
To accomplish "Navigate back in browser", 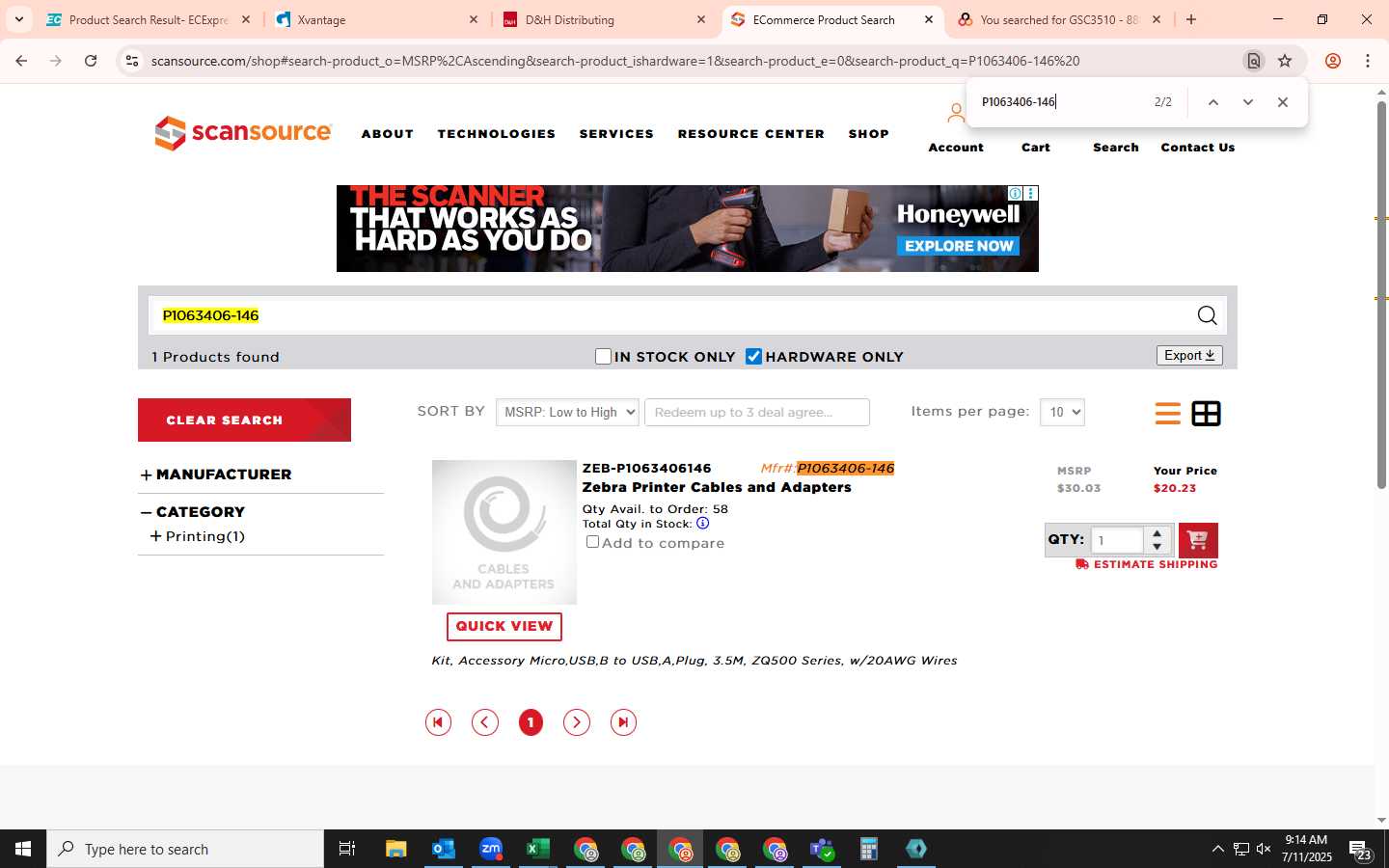I will pos(21,61).
